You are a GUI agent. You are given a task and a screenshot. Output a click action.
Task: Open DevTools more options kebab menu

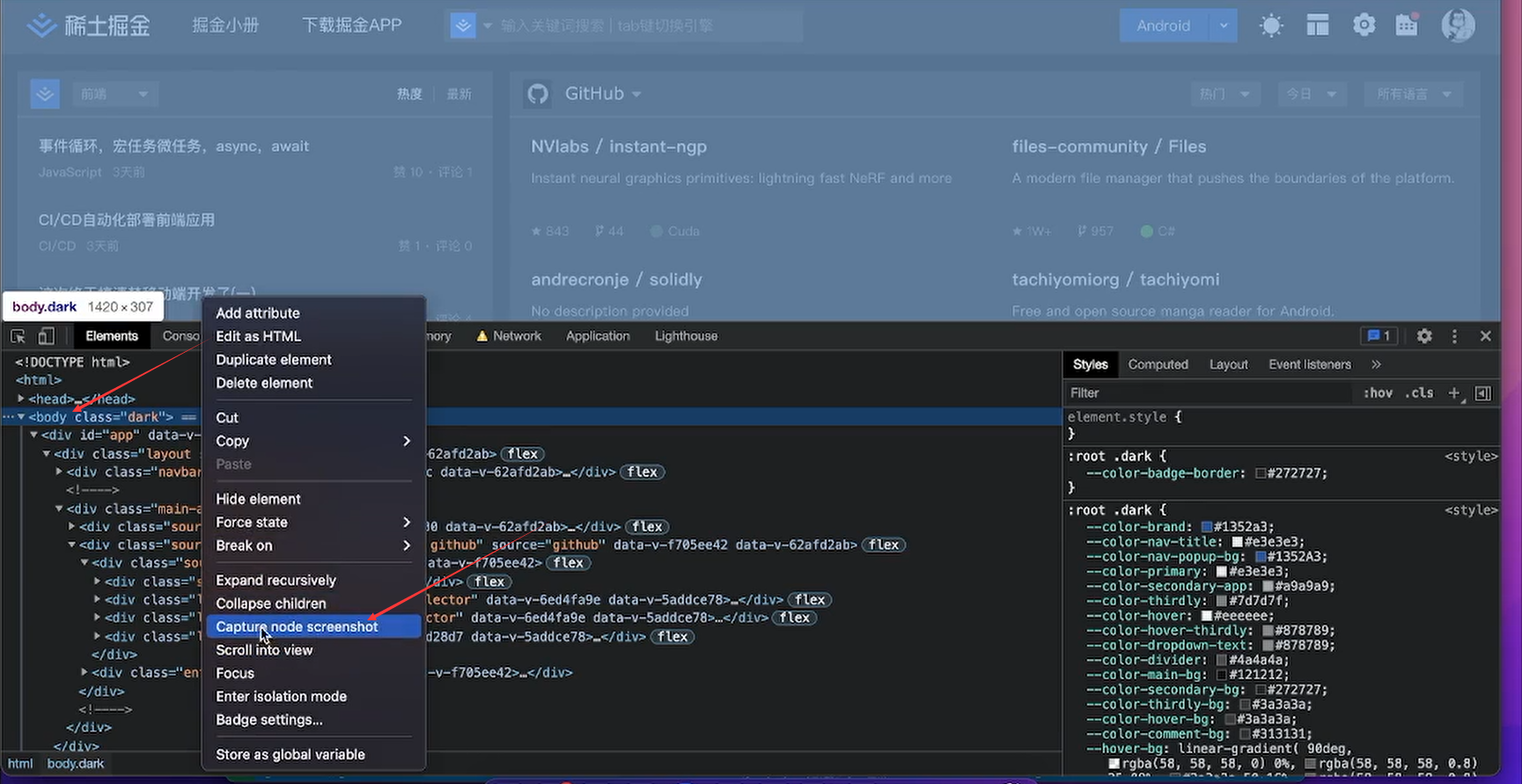pos(1454,336)
